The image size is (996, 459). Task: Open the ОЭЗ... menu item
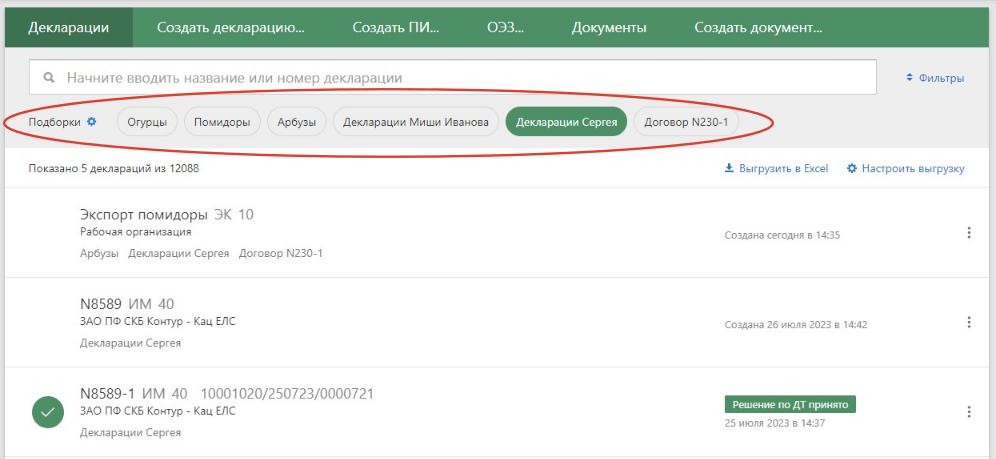click(506, 28)
